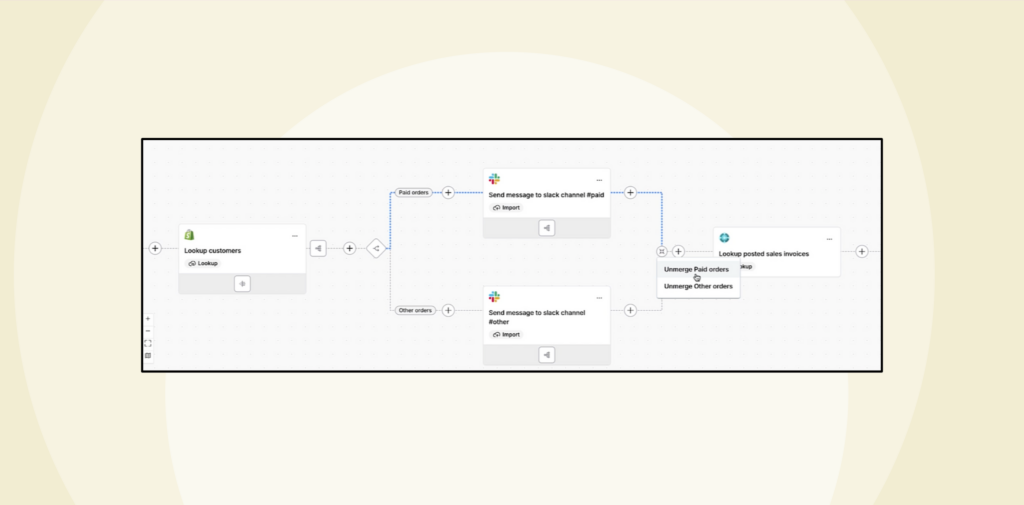Click Slack icon on #other message step
The width and height of the screenshot is (1024, 505).
coord(494,297)
